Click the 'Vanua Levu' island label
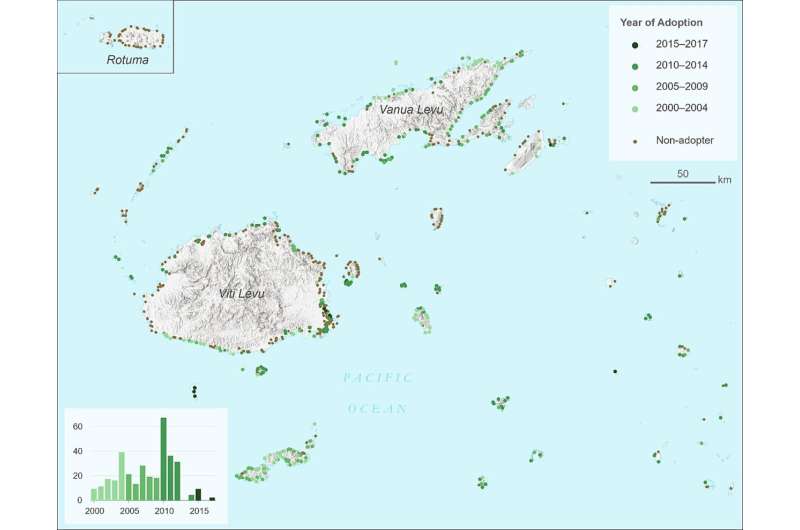 [411, 110]
